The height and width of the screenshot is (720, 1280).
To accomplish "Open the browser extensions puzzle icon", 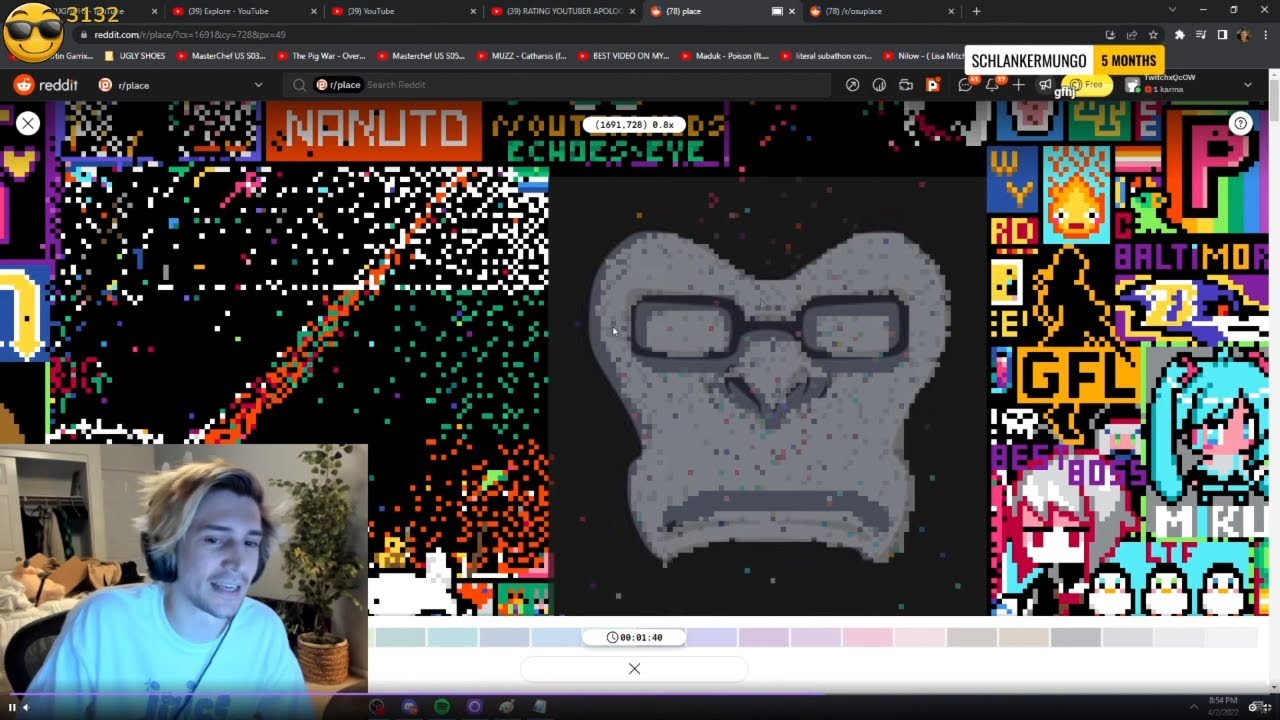I will click(1180, 34).
